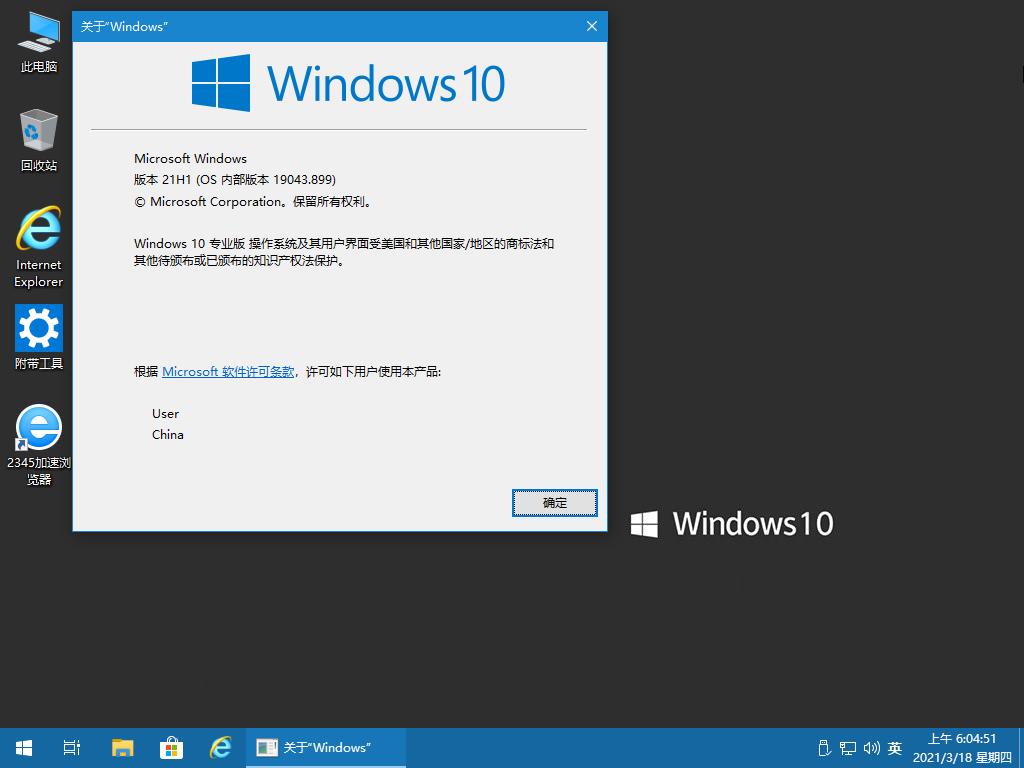Switch input language via 英 indicator
This screenshot has height=768, width=1024.
click(895, 748)
